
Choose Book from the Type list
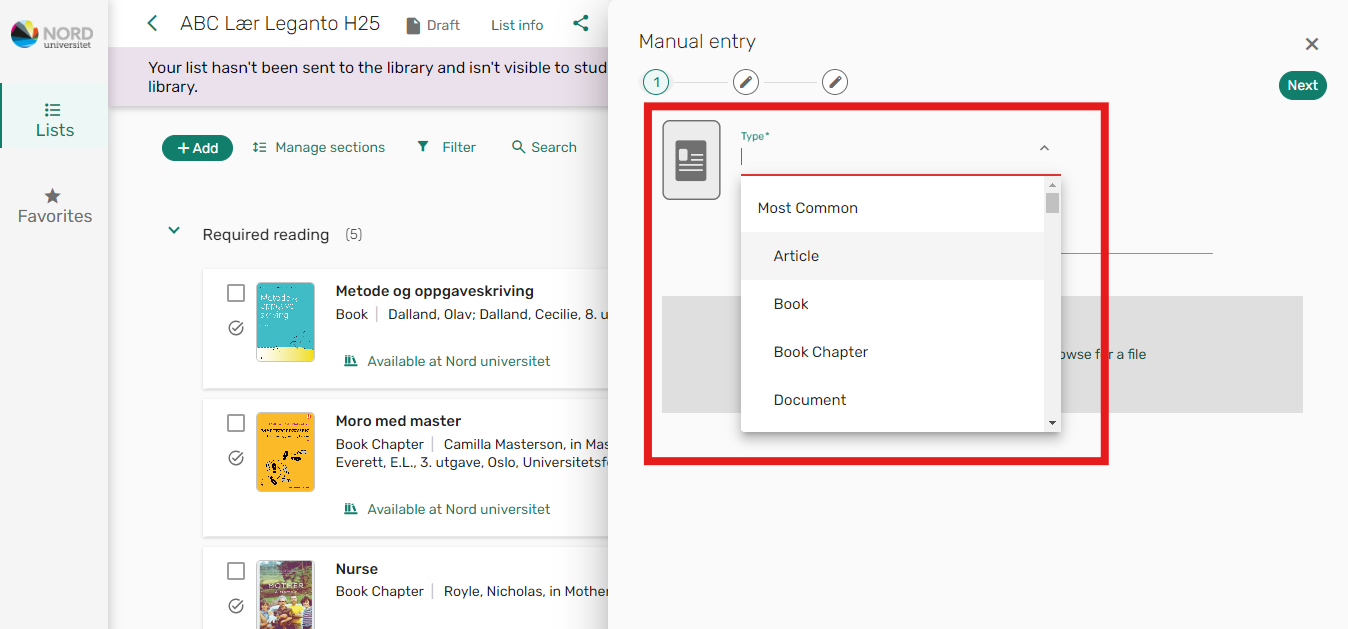(x=892, y=304)
